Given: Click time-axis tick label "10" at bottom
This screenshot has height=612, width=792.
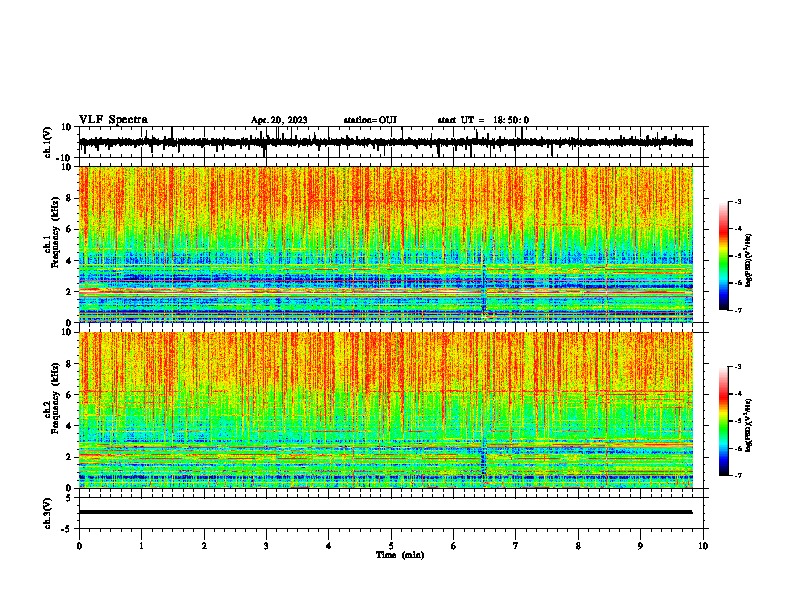Looking at the screenshot, I should click(x=703, y=546).
